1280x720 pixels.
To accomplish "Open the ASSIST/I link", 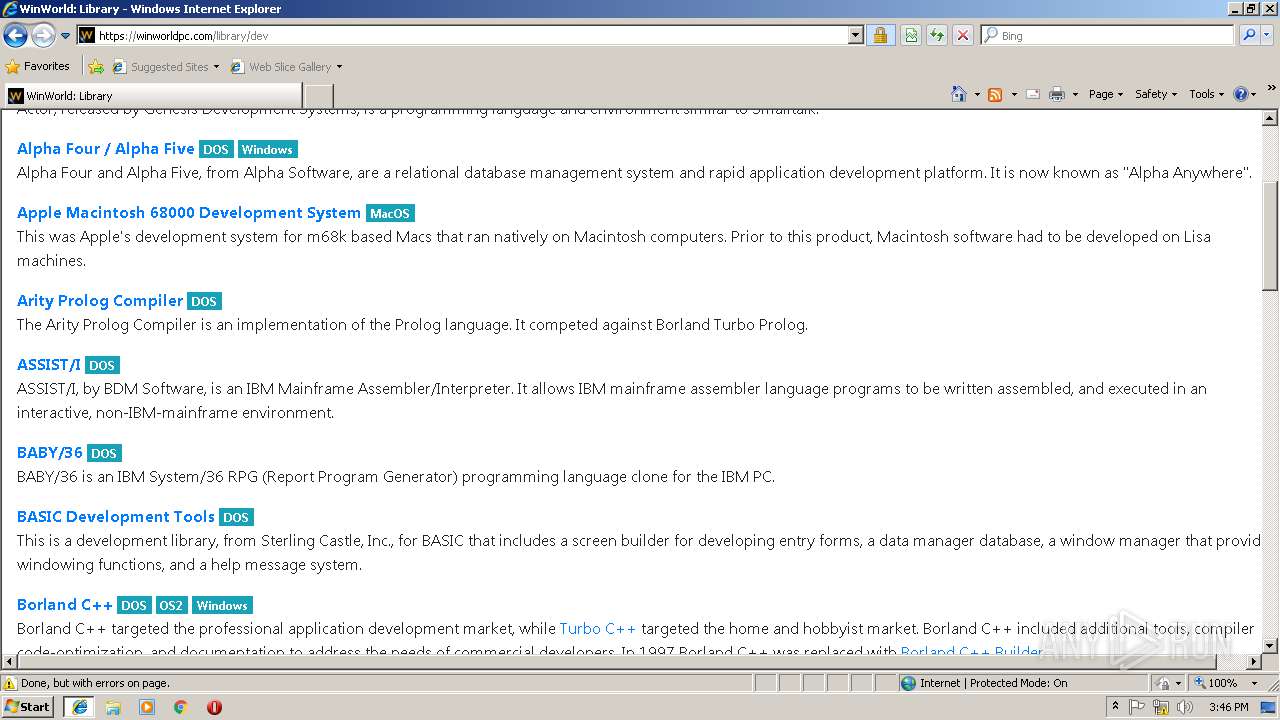I will [x=49, y=364].
